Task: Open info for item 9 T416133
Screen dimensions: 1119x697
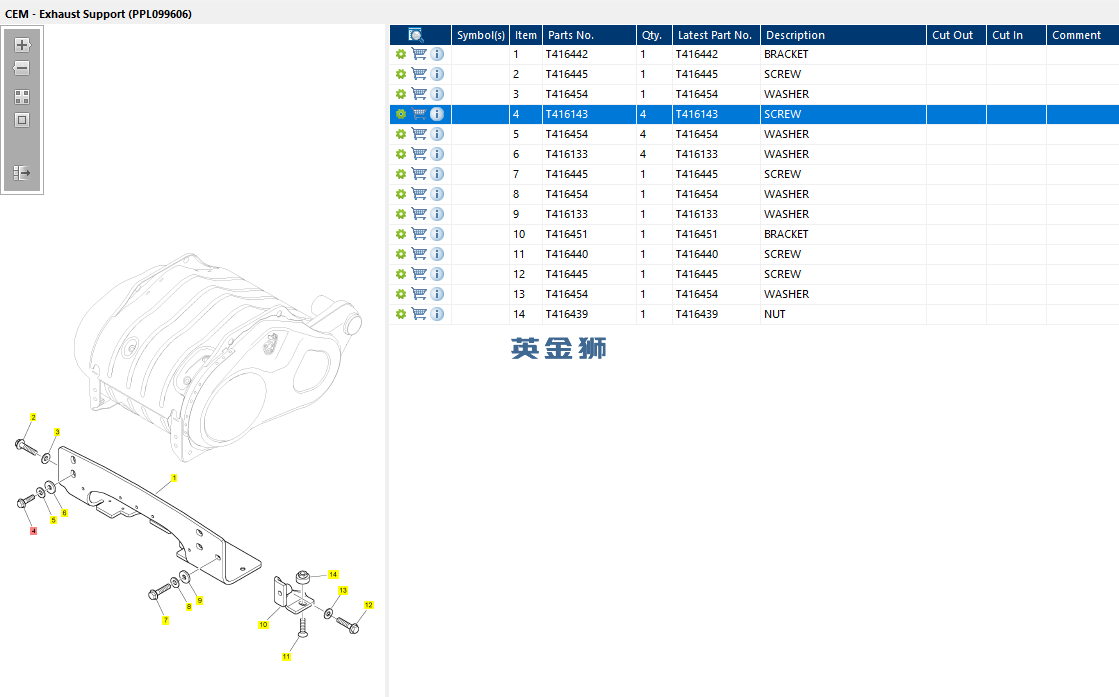Action: pyautogui.click(x=437, y=214)
